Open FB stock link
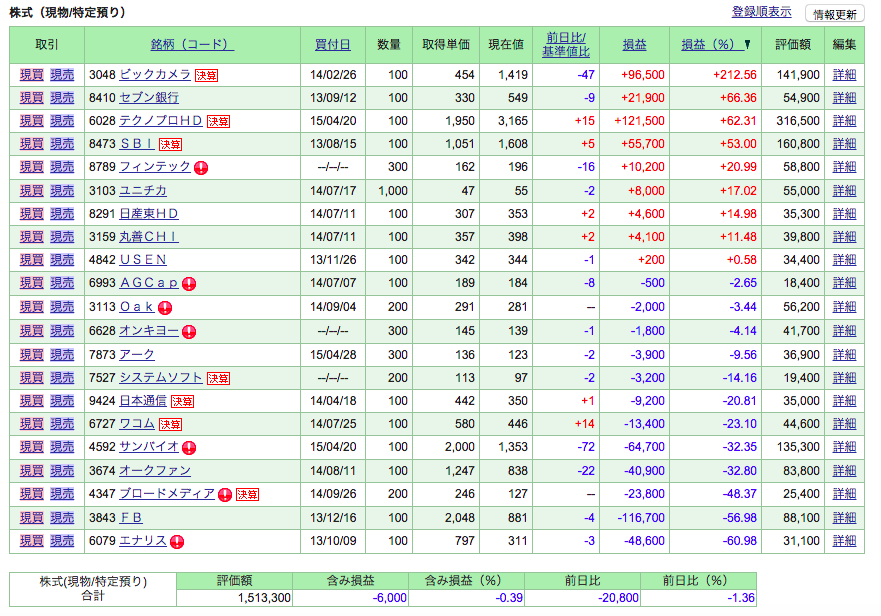This screenshot has height=616, width=881. pos(131,518)
